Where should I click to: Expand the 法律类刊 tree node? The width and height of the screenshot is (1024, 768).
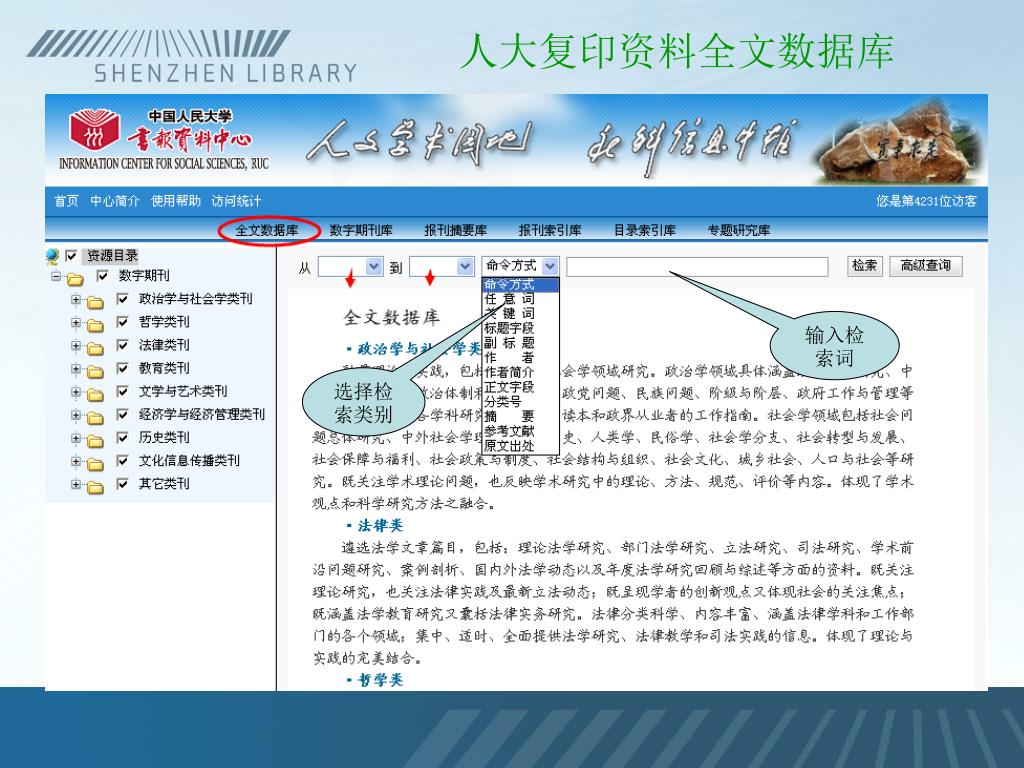(76, 345)
